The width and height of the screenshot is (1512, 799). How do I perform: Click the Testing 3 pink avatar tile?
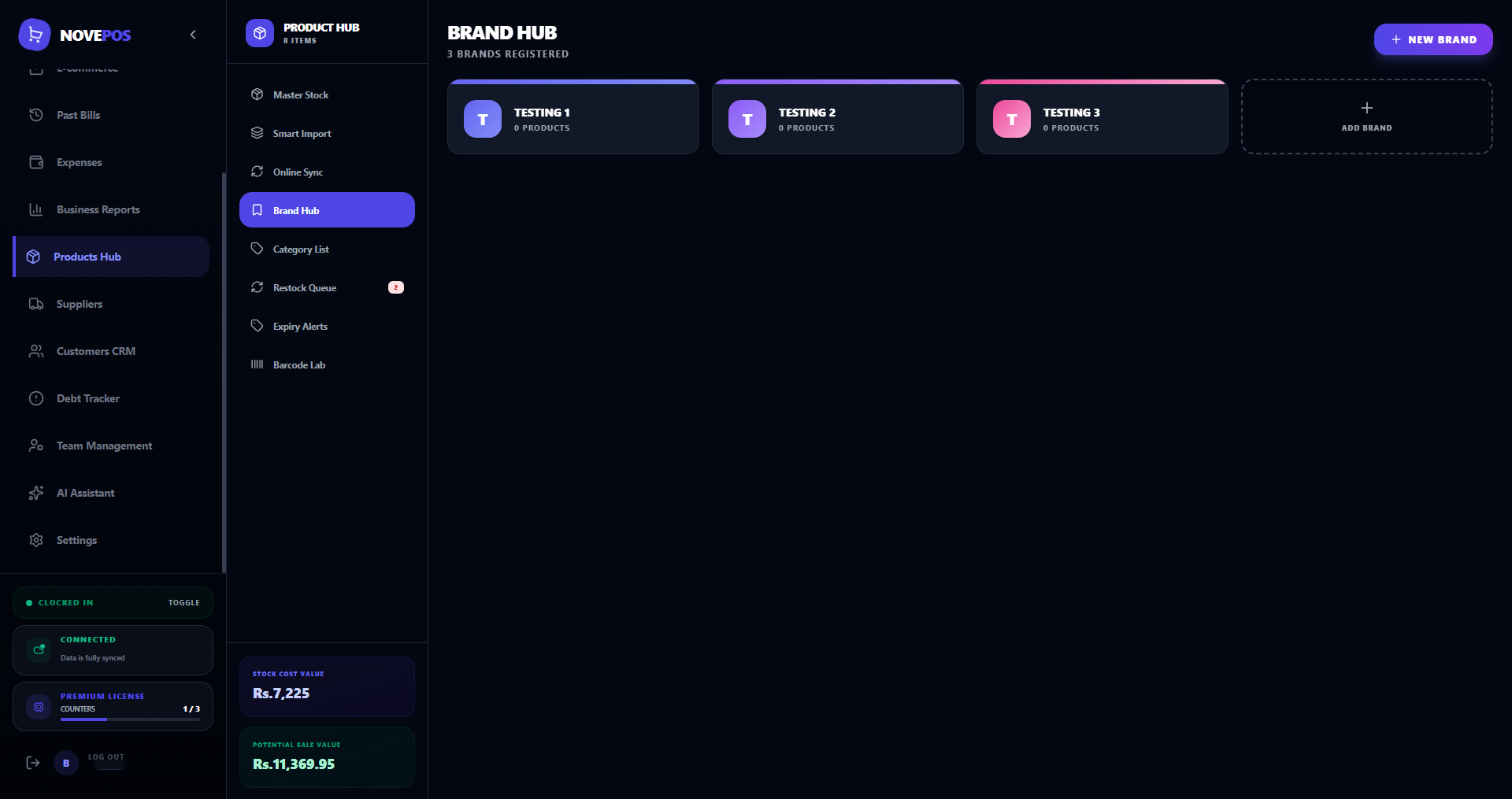click(x=1012, y=119)
